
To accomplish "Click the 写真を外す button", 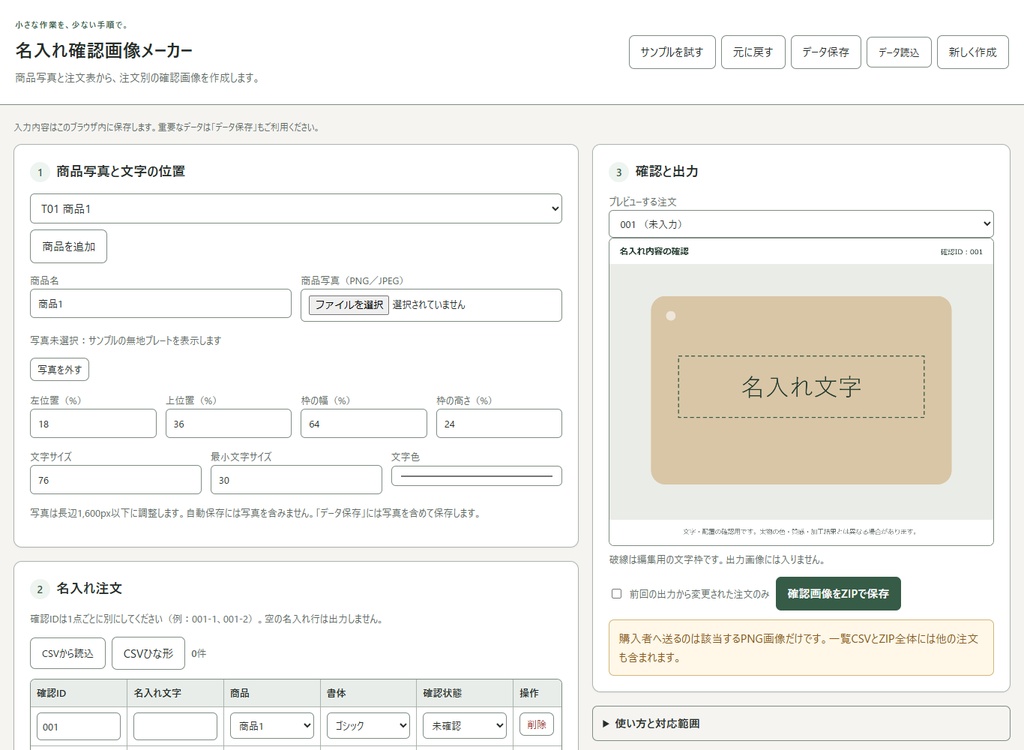I will click(x=59, y=369).
